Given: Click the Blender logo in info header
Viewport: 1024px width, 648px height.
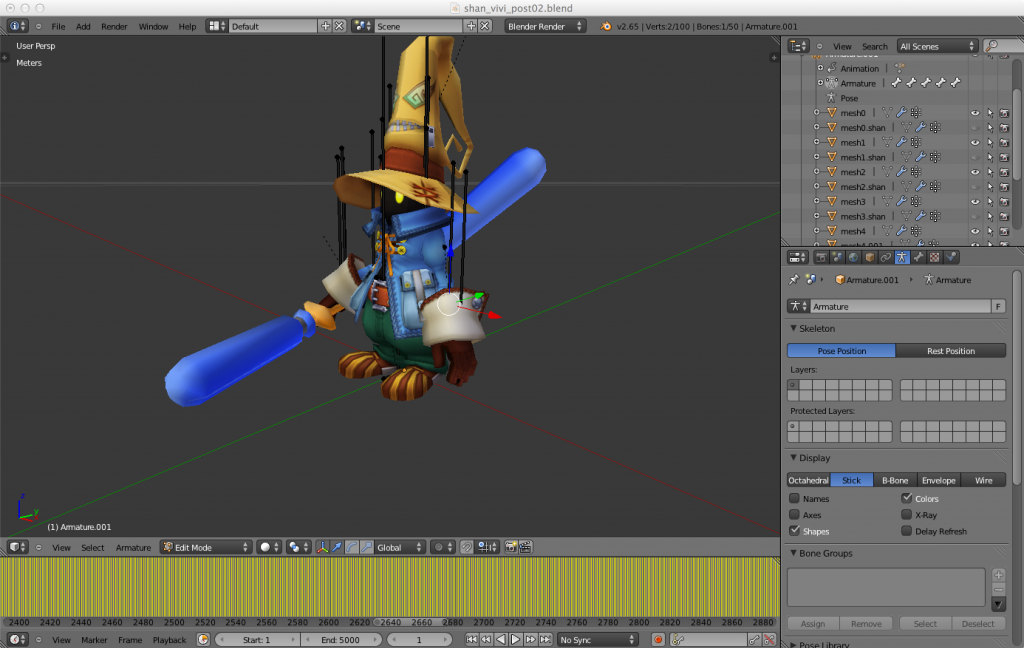Looking at the screenshot, I should pyautogui.click(x=606, y=26).
